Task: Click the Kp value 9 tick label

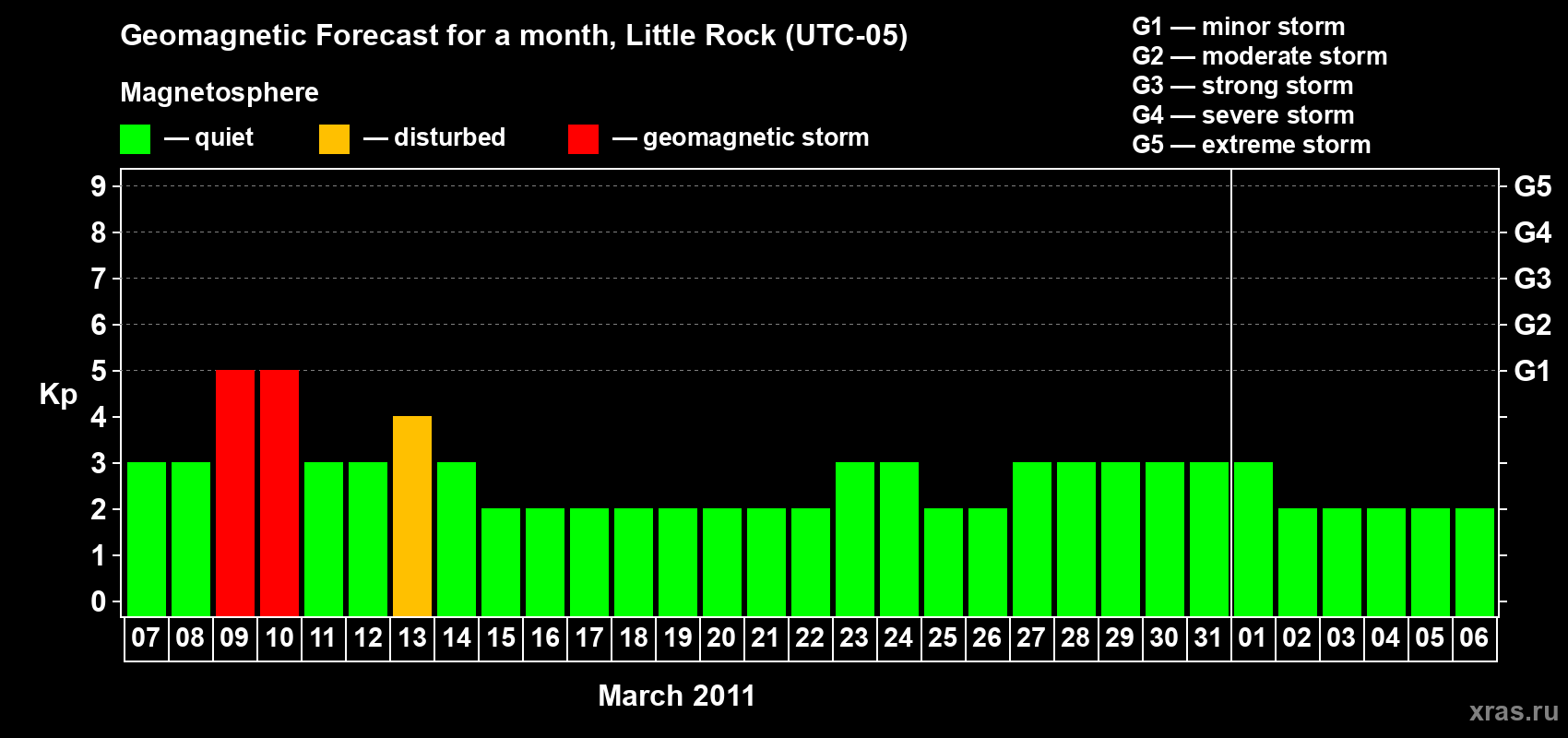Action: [x=99, y=186]
